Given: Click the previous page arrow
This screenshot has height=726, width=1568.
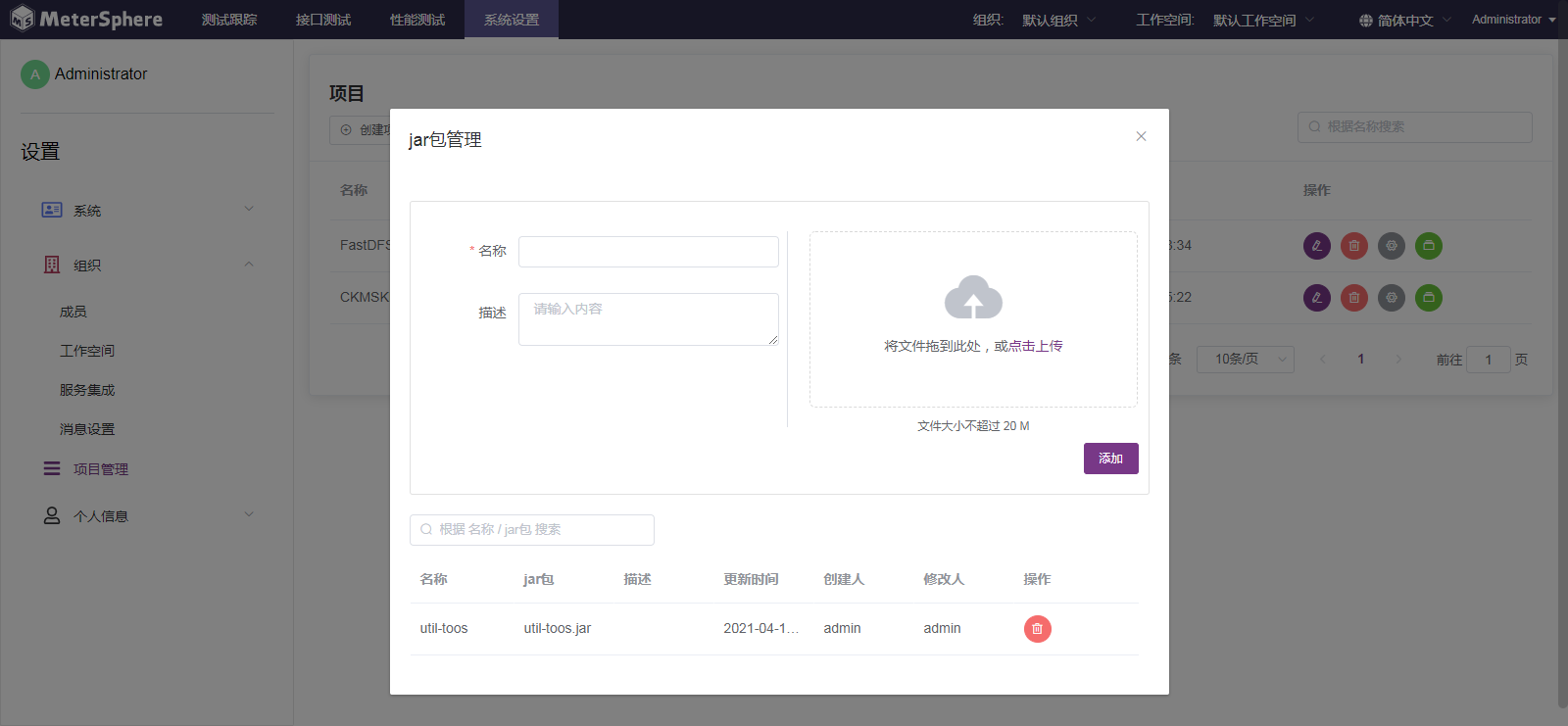Looking at the screenshot, I should 1323,360.
